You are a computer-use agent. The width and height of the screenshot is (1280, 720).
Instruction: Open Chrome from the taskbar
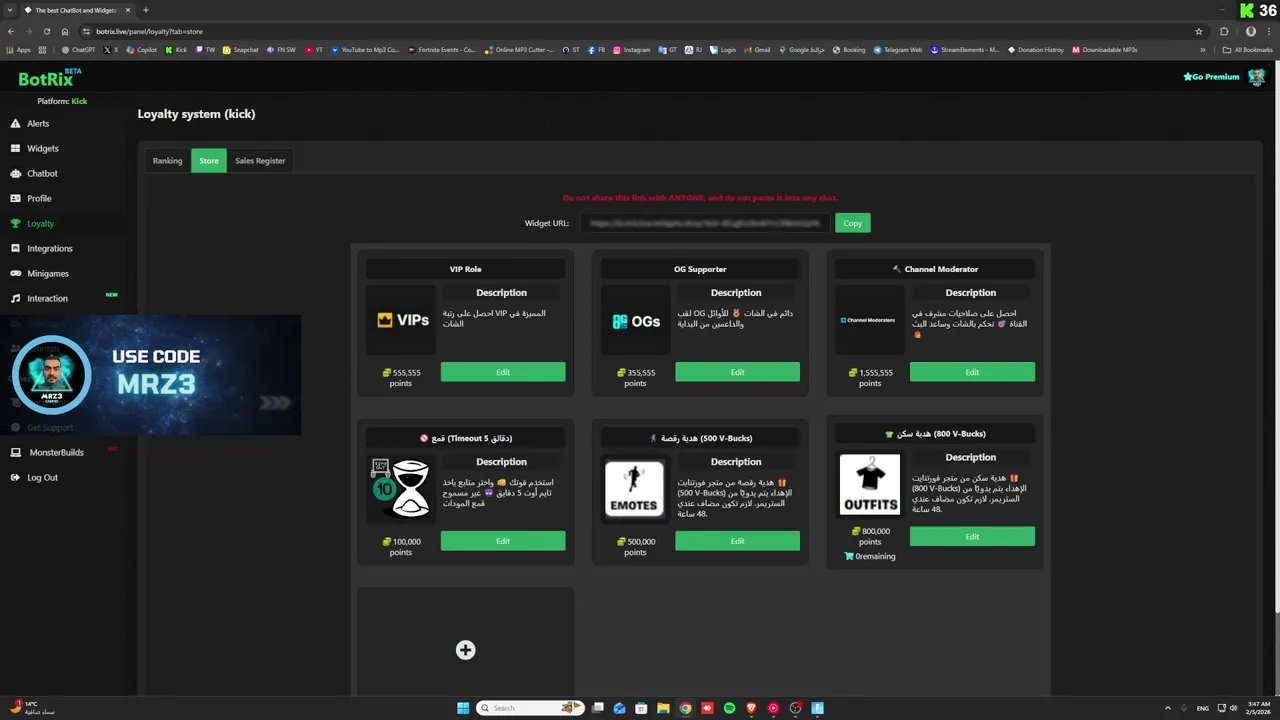tap(685, 708)
